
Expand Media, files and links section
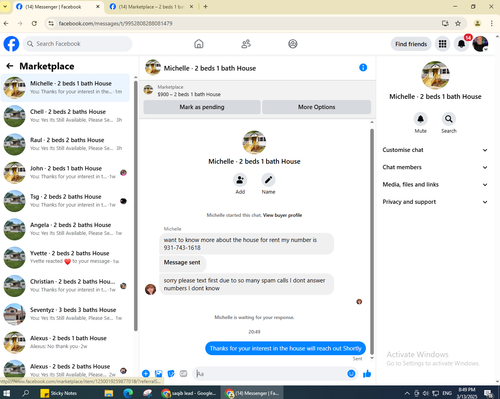click(x=435, y=185)
